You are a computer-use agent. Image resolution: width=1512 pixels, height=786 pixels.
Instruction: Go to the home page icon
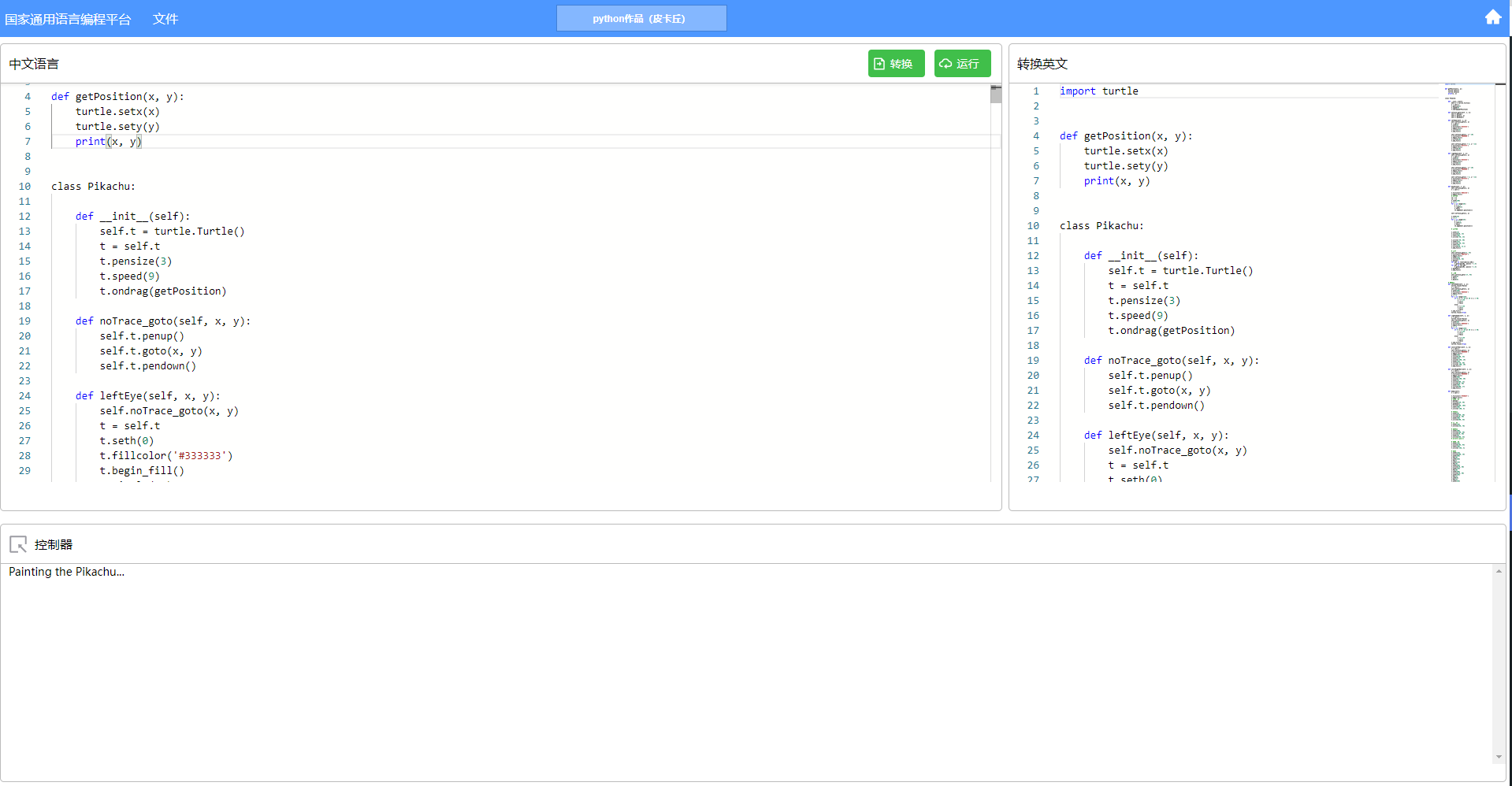1492,17
